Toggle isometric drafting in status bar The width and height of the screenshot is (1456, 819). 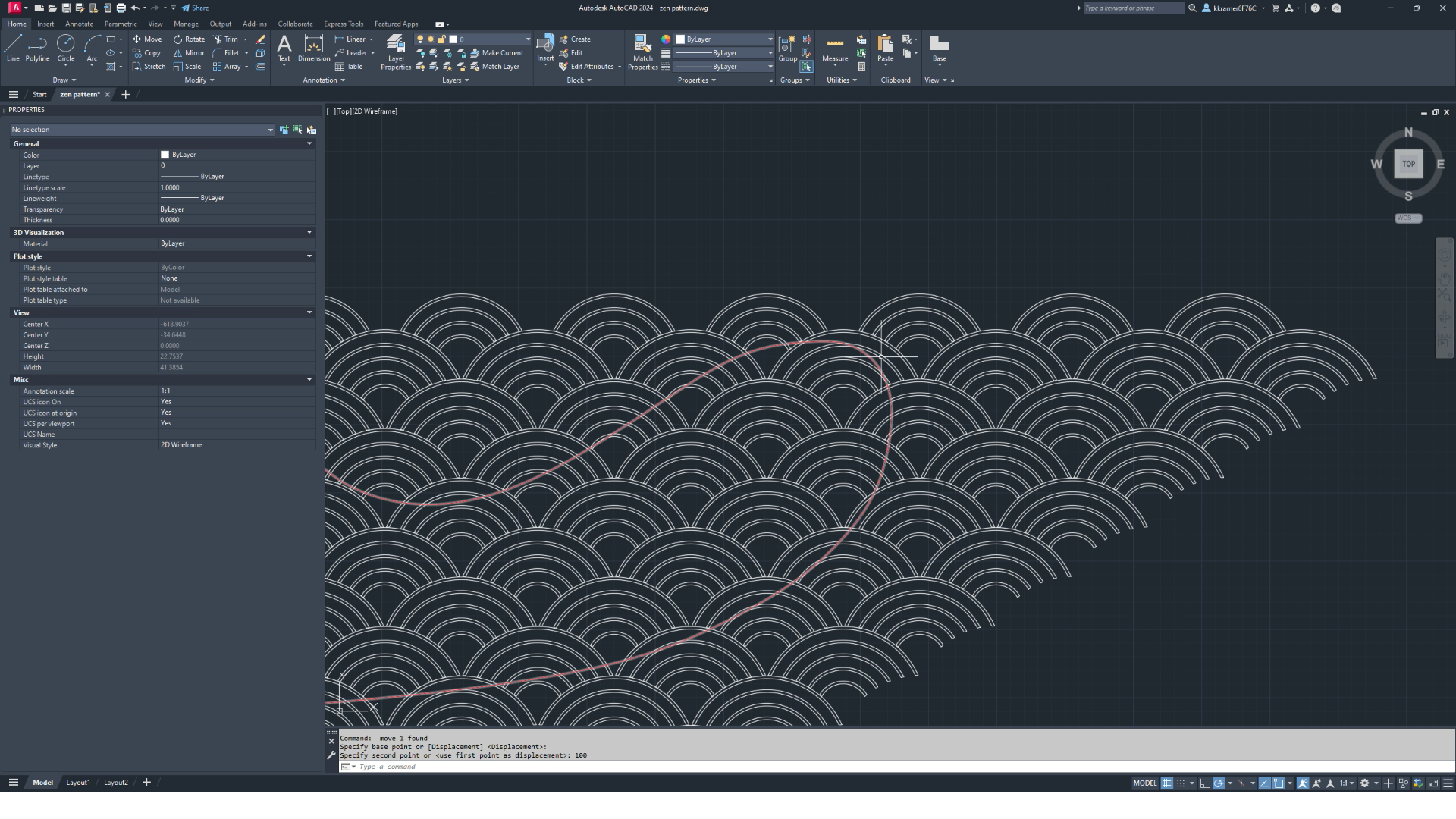pos(1241,783)
